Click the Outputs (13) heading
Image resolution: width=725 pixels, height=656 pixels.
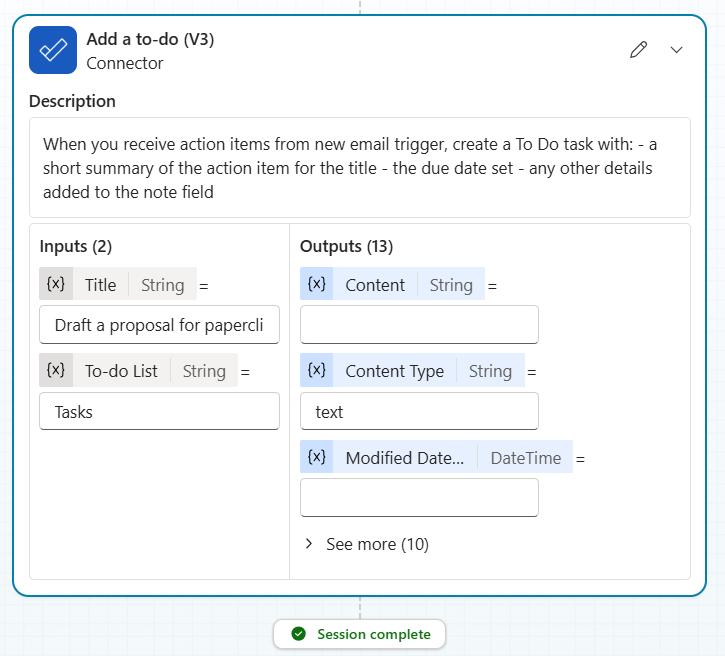click(x=346, y=246)
